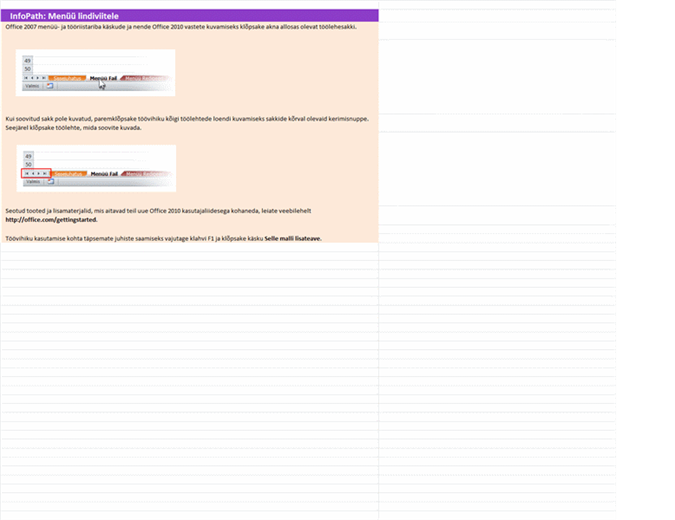Select the line starting 'Kui soovitud sakk pole kuvatud'

coord(187,119)
